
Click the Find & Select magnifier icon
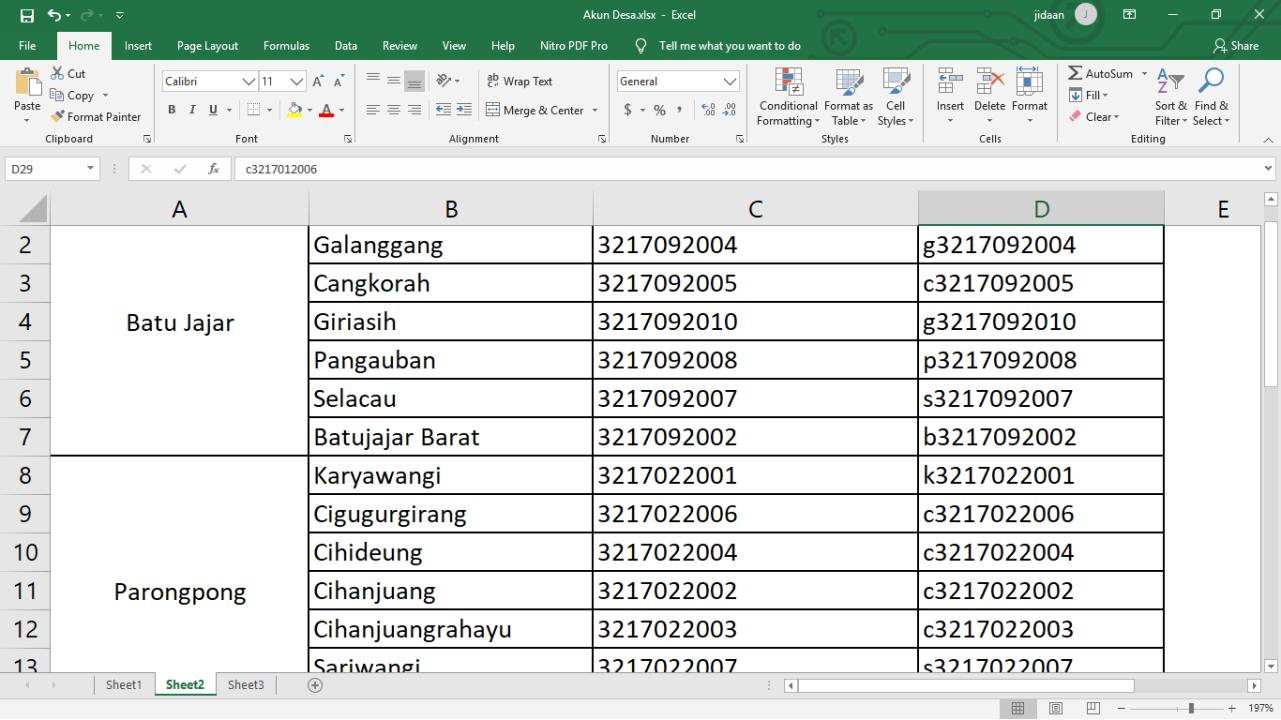1211,83
